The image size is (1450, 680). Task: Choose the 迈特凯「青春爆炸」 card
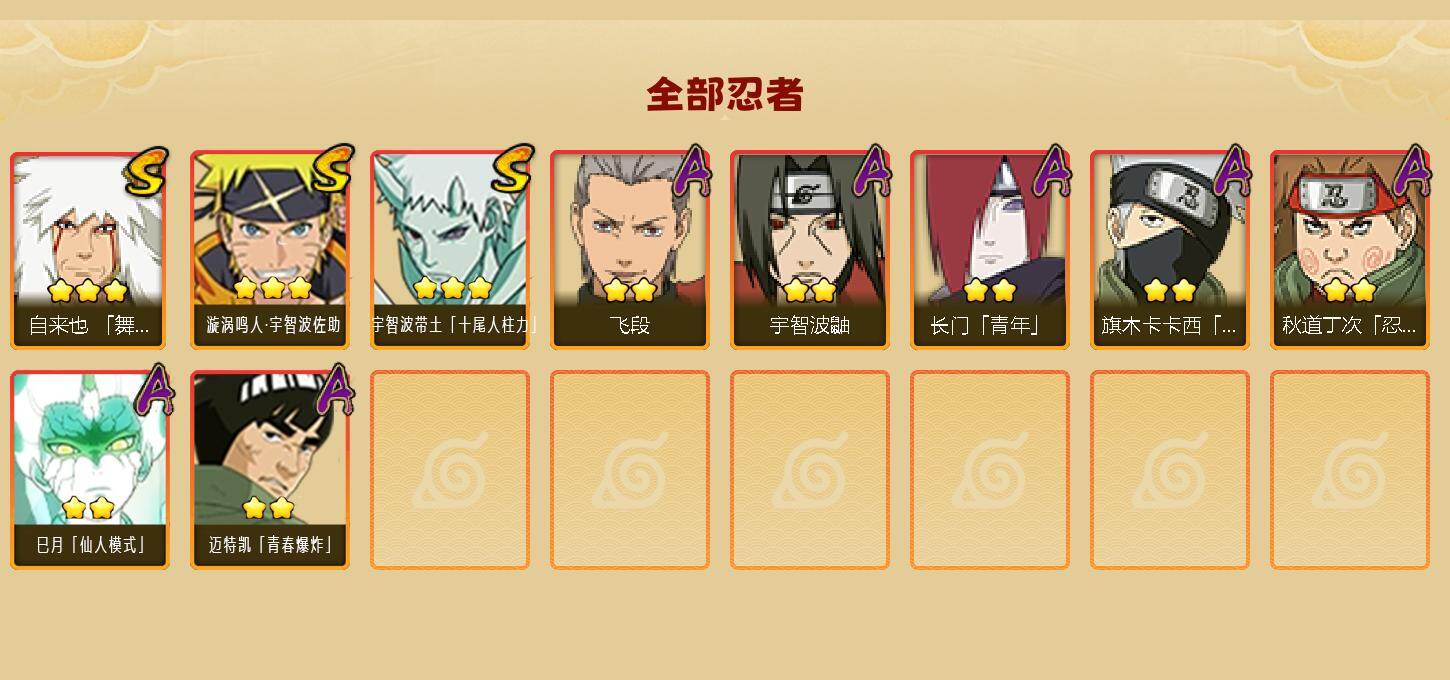(270, 470)
